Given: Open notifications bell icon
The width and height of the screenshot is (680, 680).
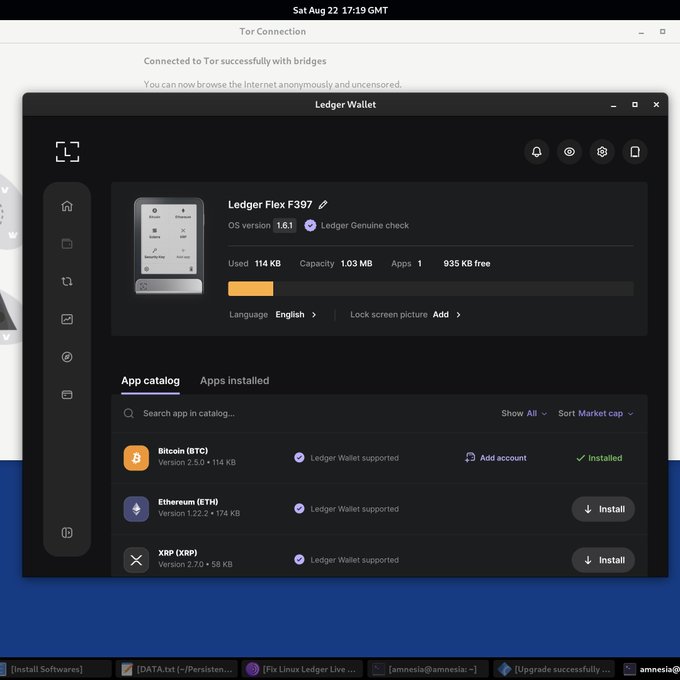Looking at the screenshot, I should 536,152.
